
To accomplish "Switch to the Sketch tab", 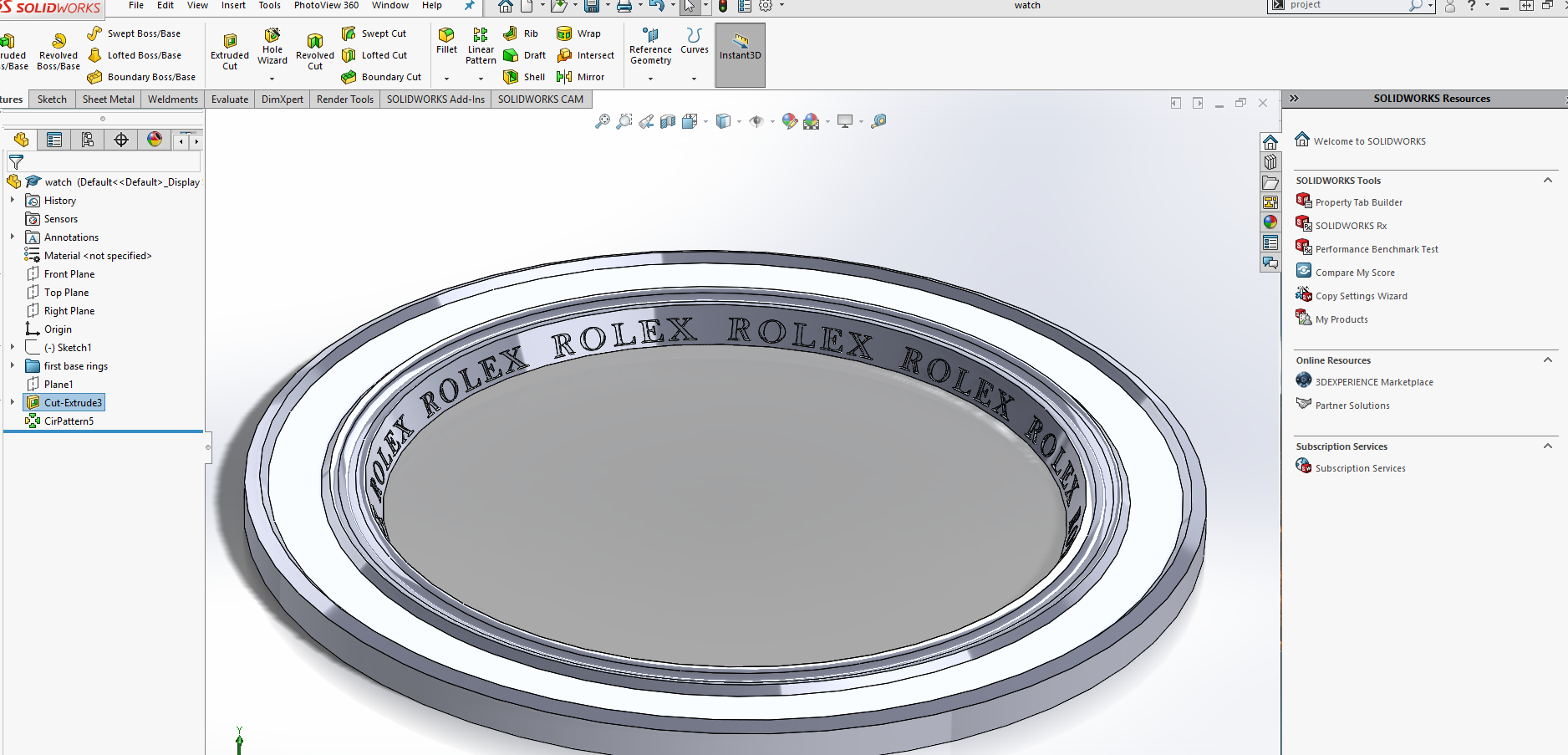I will point(52,99).
